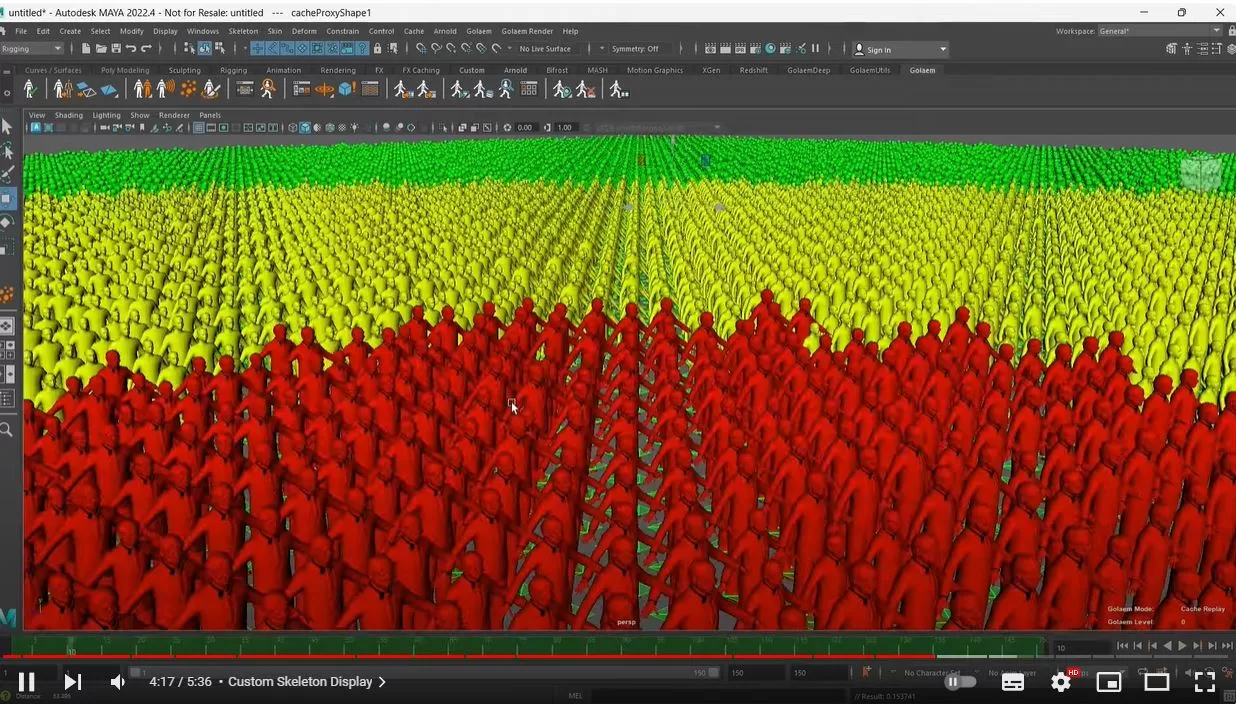Click the lock selection padlock icon
The width and height of the screenshot is (1236, 704).
pos(377,49)
